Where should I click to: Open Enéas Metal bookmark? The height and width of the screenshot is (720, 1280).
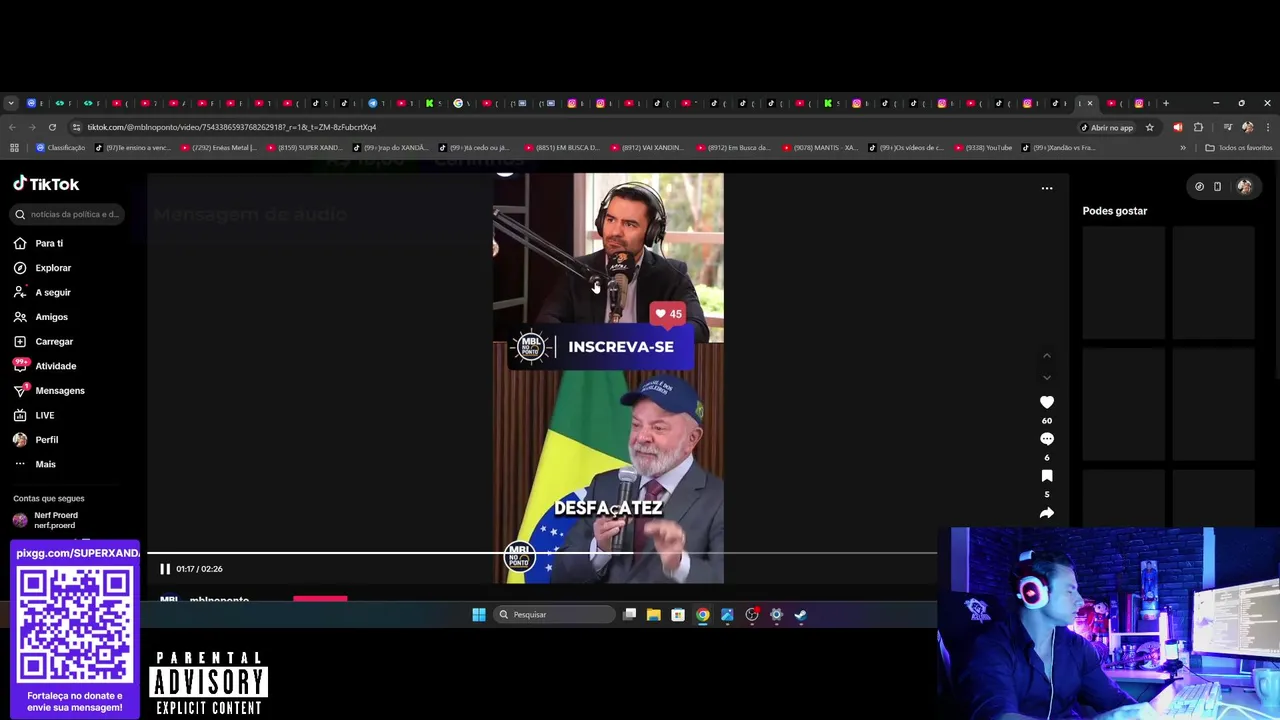(218, 148)
